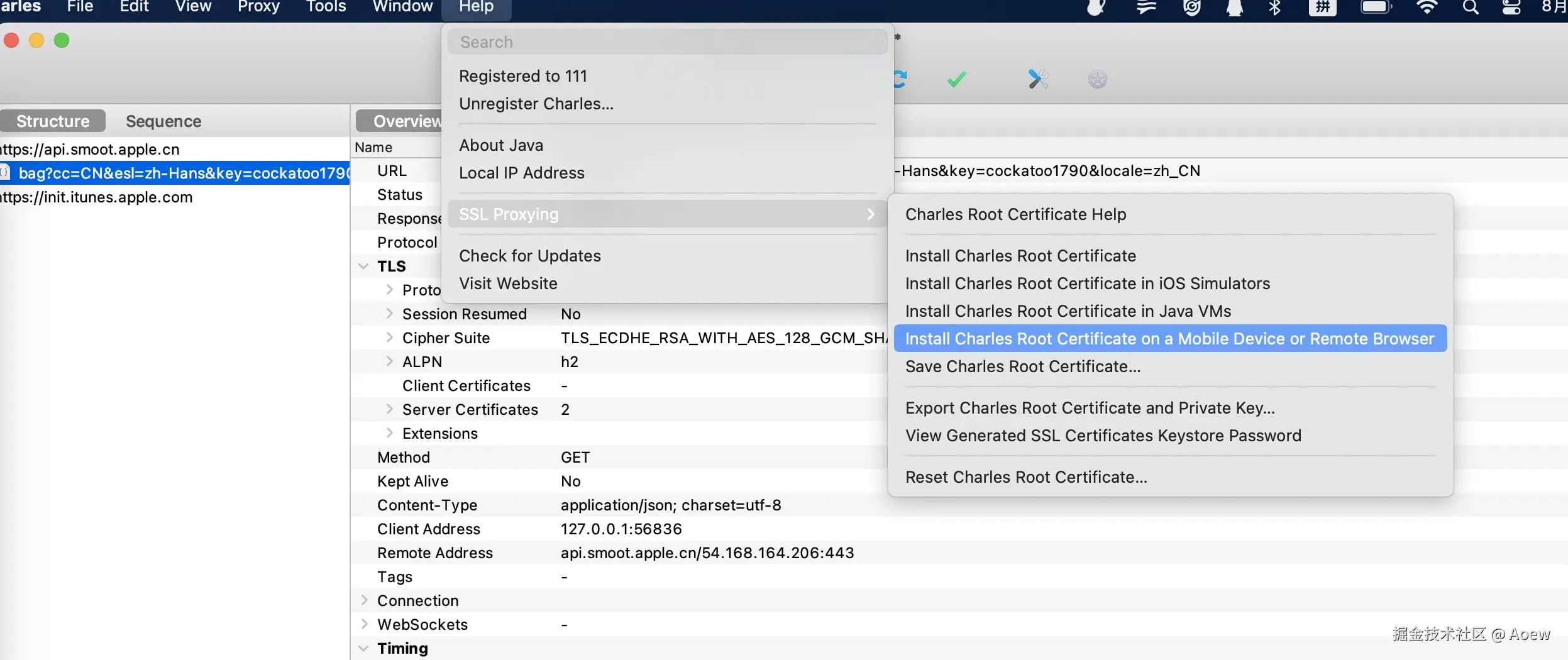Image resolution: width=1568 pixels, height=660 pixels.
Task: Click the remote address api.smoot.apple.cn/54.168.164.206:443
Action: 707,553
